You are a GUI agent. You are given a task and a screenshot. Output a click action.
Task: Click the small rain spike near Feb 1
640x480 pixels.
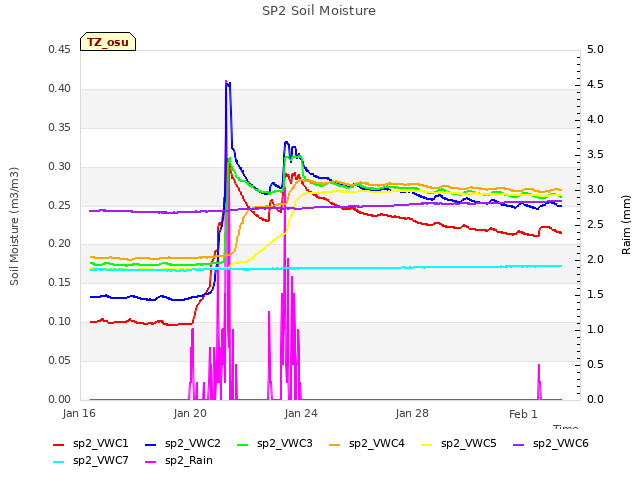coord(539,382)
